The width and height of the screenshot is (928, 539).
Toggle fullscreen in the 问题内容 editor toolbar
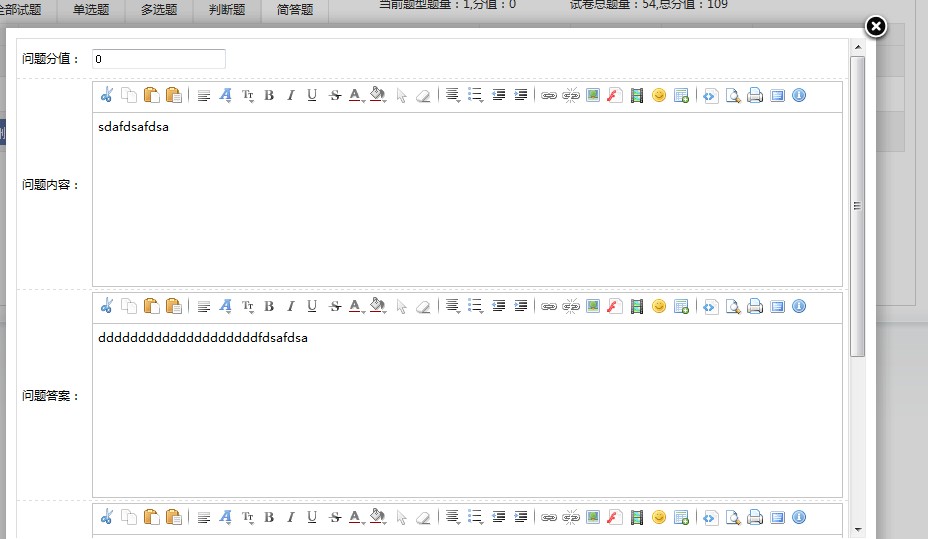pos(777,95)
